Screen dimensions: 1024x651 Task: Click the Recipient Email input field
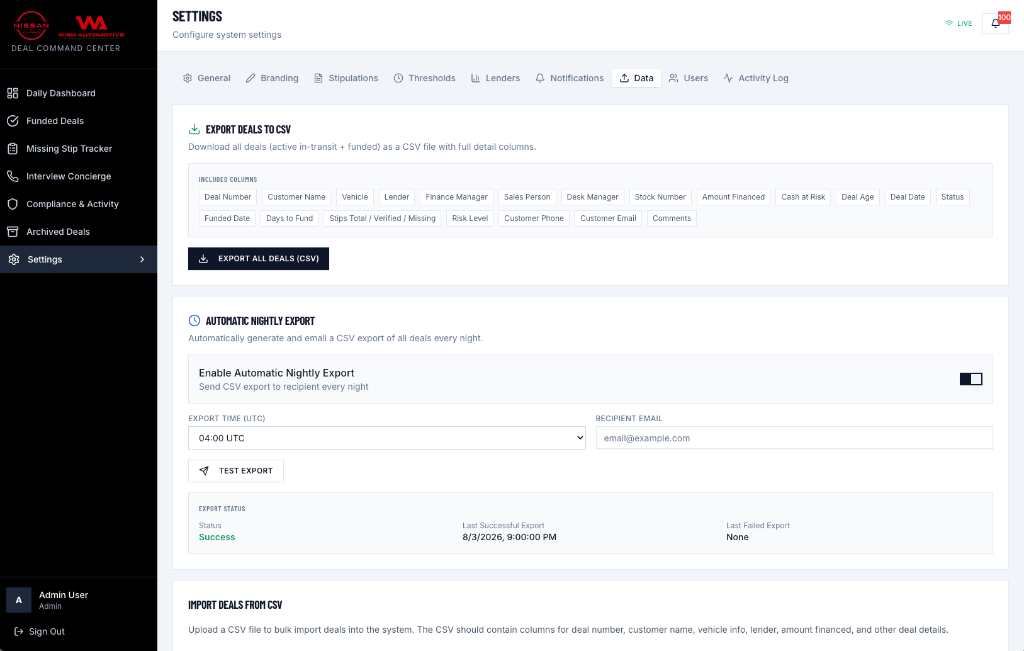click(794, 438)
